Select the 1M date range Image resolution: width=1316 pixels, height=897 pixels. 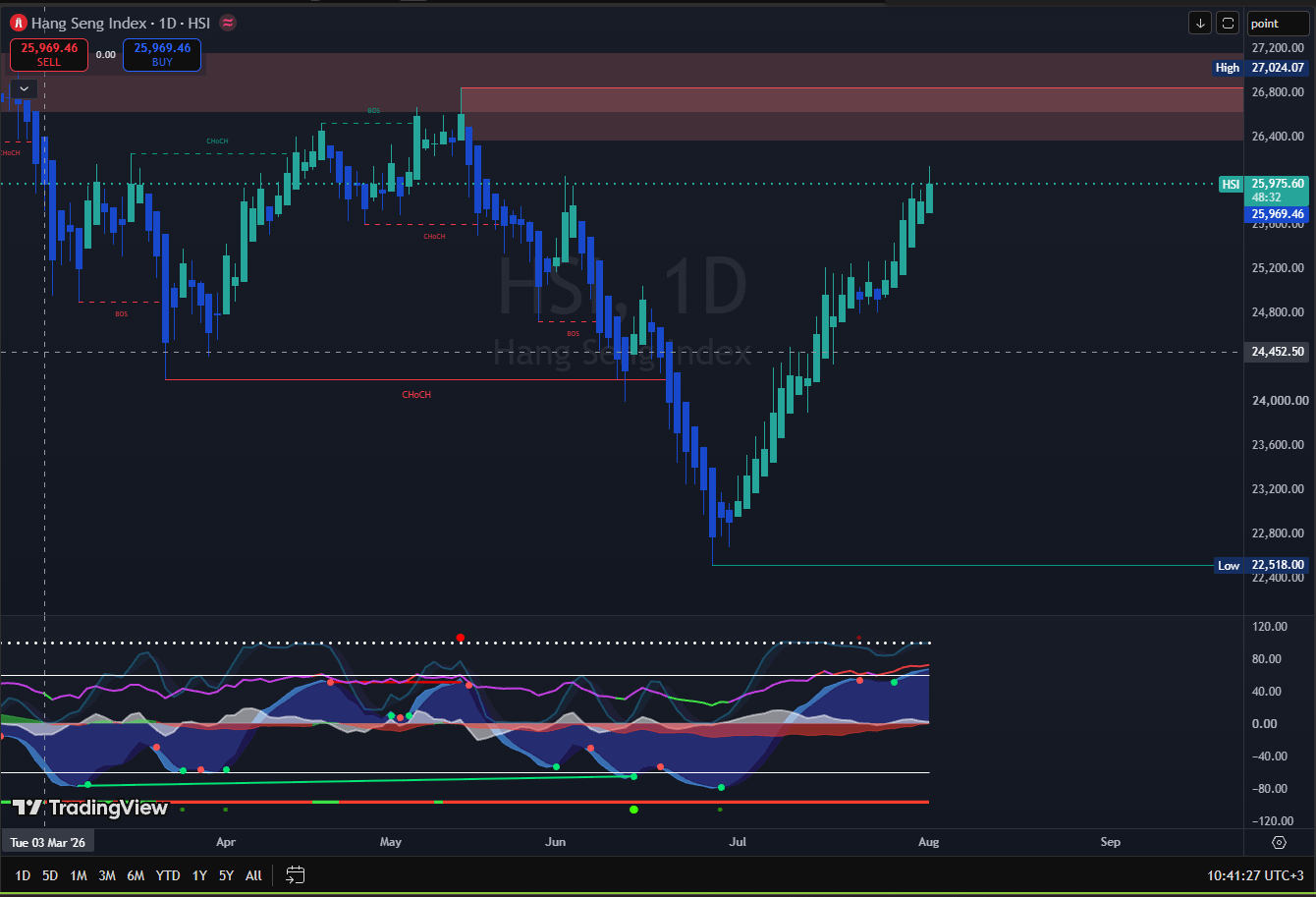click(x=79, y=875)
